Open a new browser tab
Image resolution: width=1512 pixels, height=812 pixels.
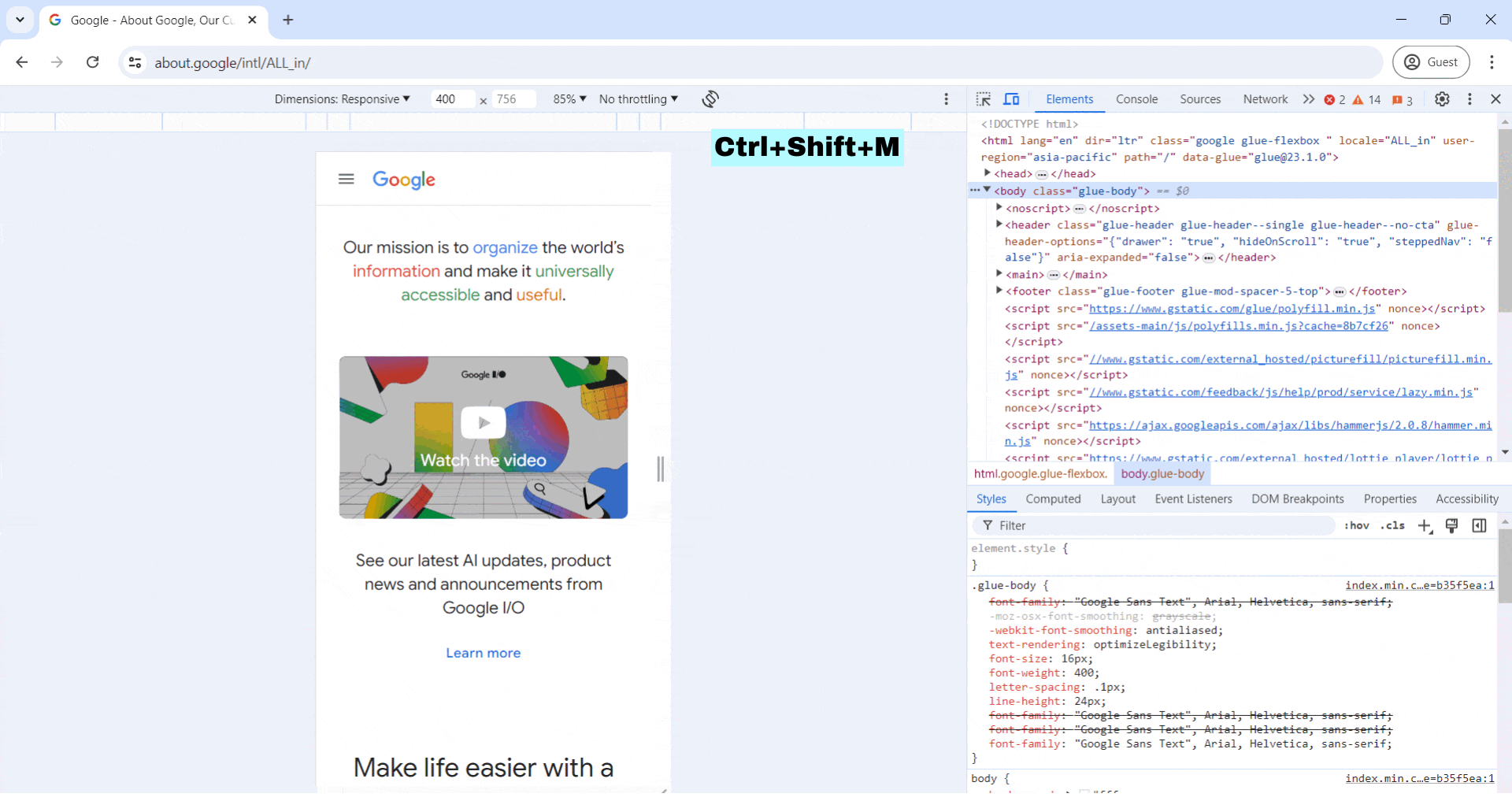click(x=288, y=20)
